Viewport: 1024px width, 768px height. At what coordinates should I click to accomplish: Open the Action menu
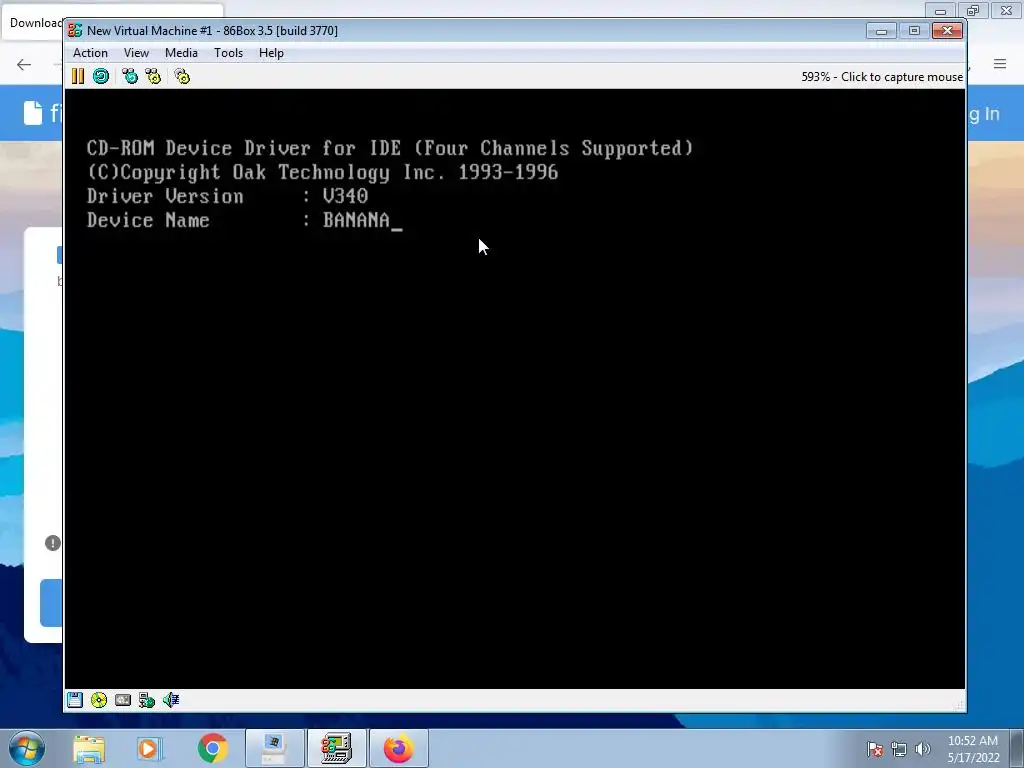click(x=90, y=53)
